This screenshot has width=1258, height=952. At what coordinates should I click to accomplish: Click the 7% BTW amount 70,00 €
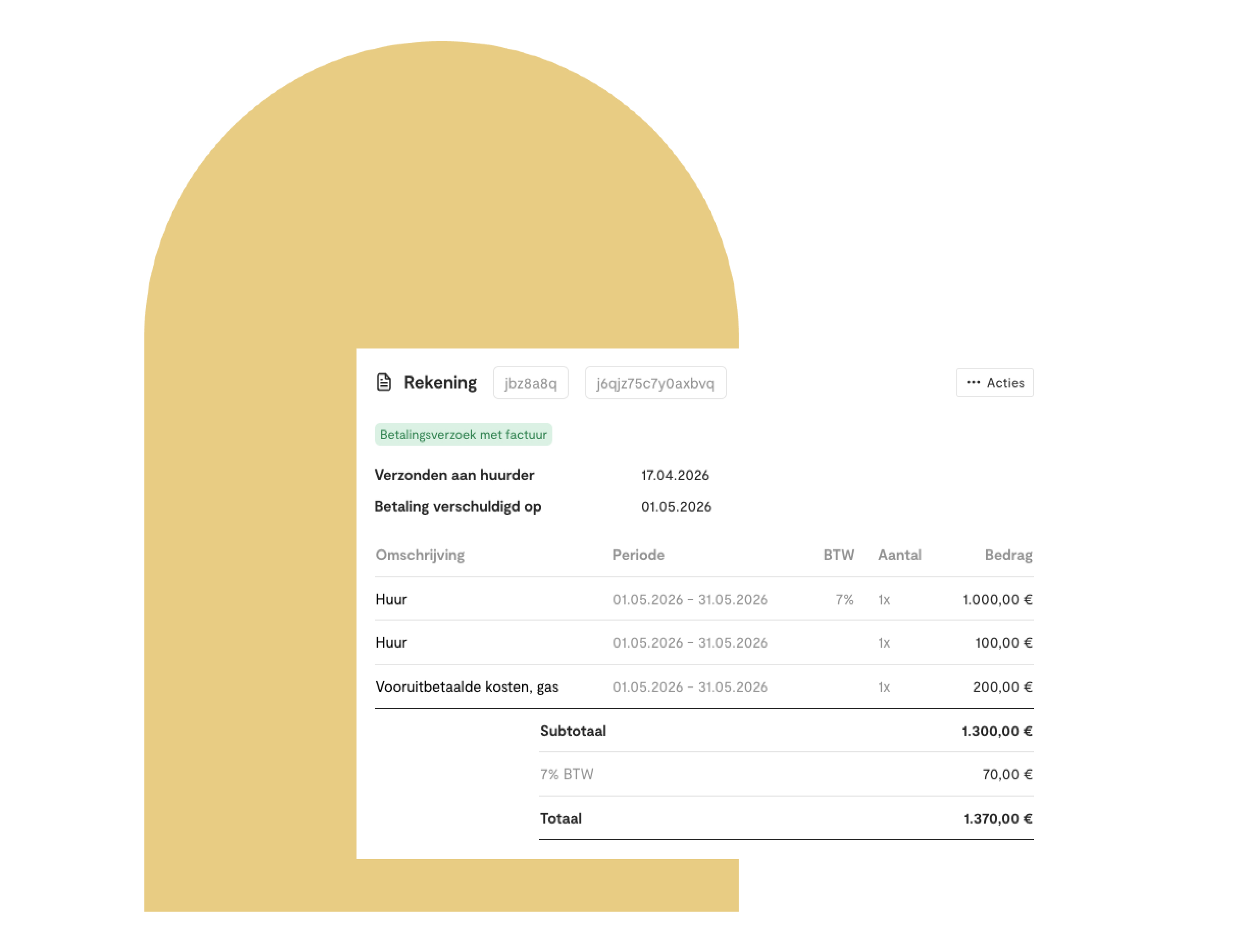(x=1007, y=774)
